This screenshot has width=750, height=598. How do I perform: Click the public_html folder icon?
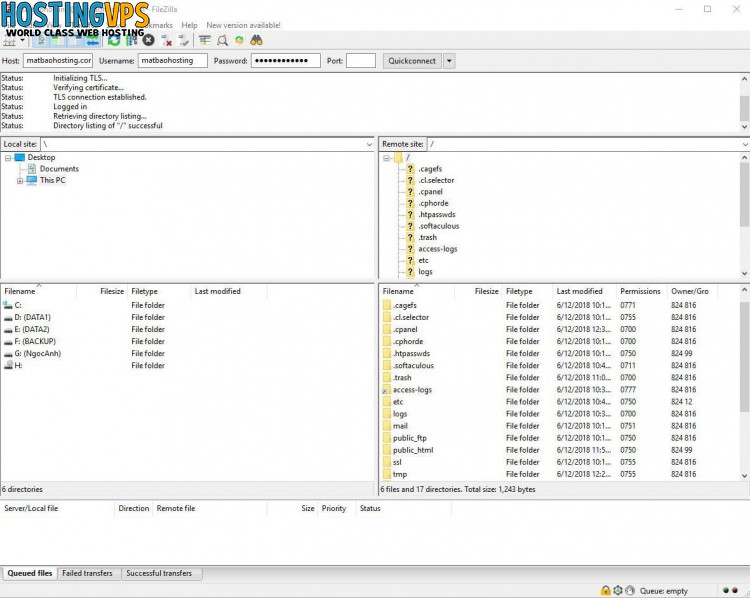tap(387, 450)
